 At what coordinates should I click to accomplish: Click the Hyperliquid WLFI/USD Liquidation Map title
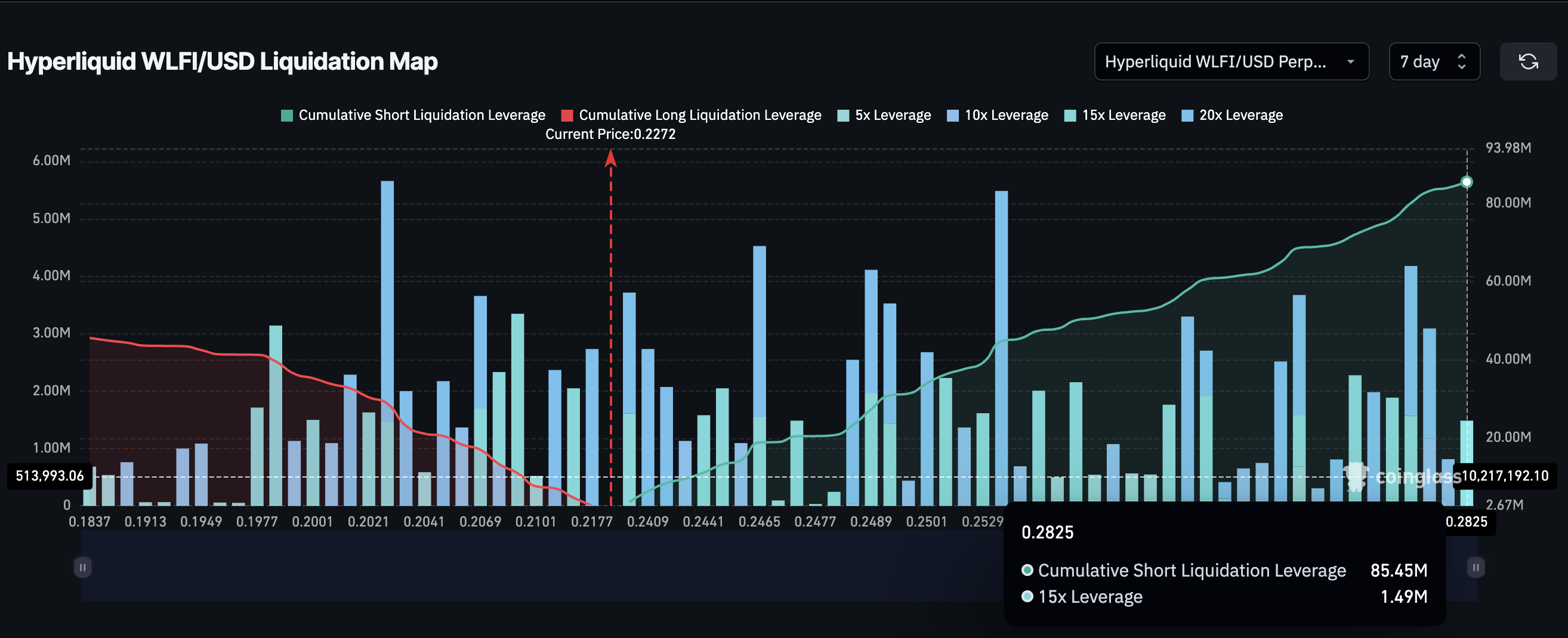coord(222,61)
